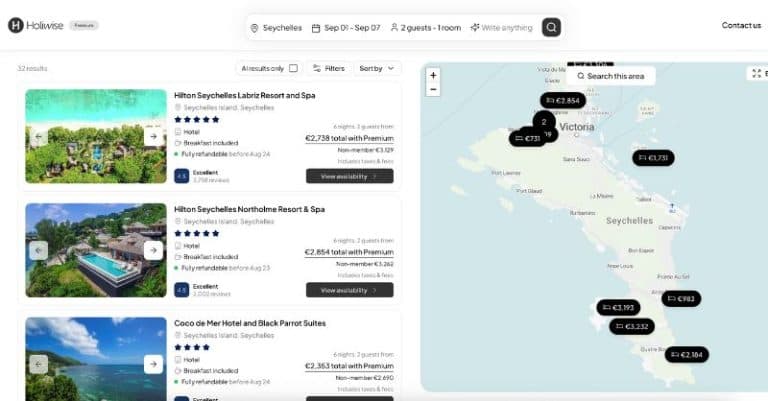The image size is (768, 401).
Task: Show next photo of Hilton Northolme Resort
Action: [x=153, y=251]
